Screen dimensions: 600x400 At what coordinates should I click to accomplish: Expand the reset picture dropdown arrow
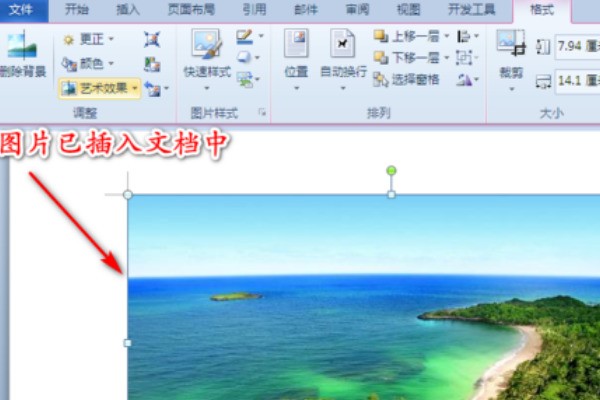166,89
